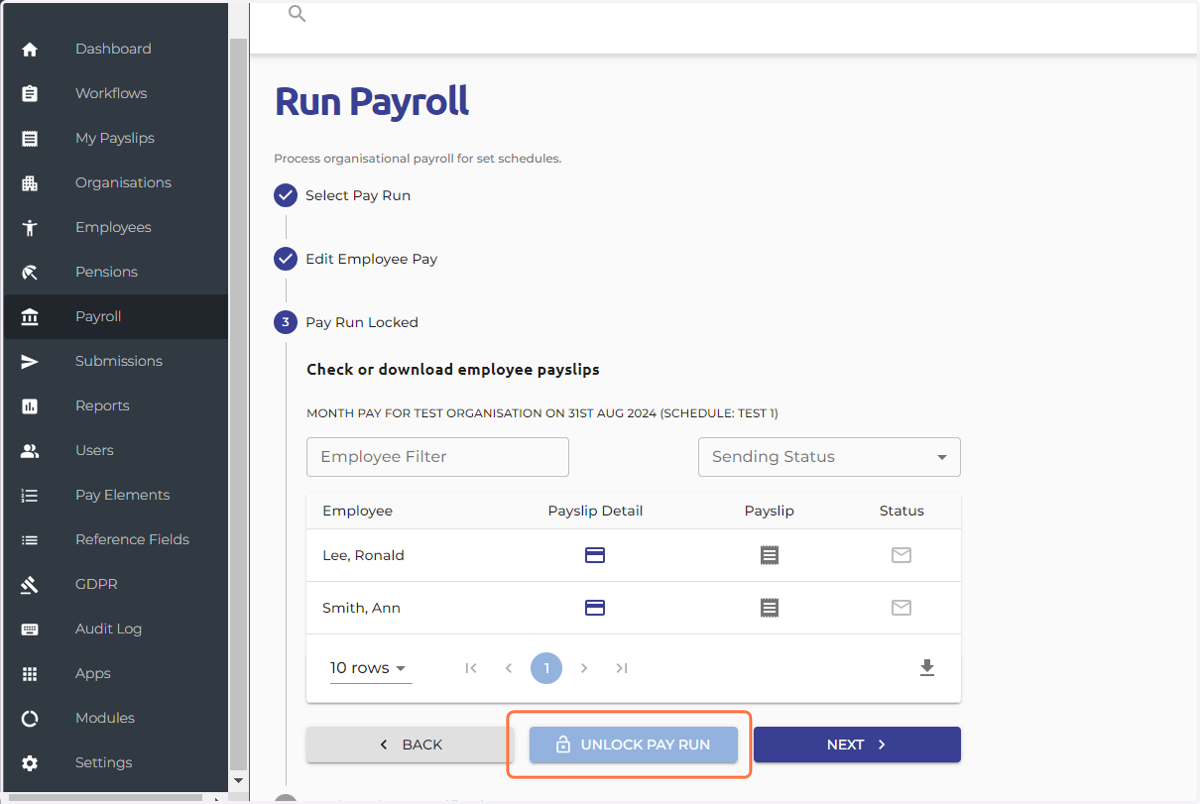Click the Users people icon
The image size is (1200, 804).
click(x=30, y=450)
